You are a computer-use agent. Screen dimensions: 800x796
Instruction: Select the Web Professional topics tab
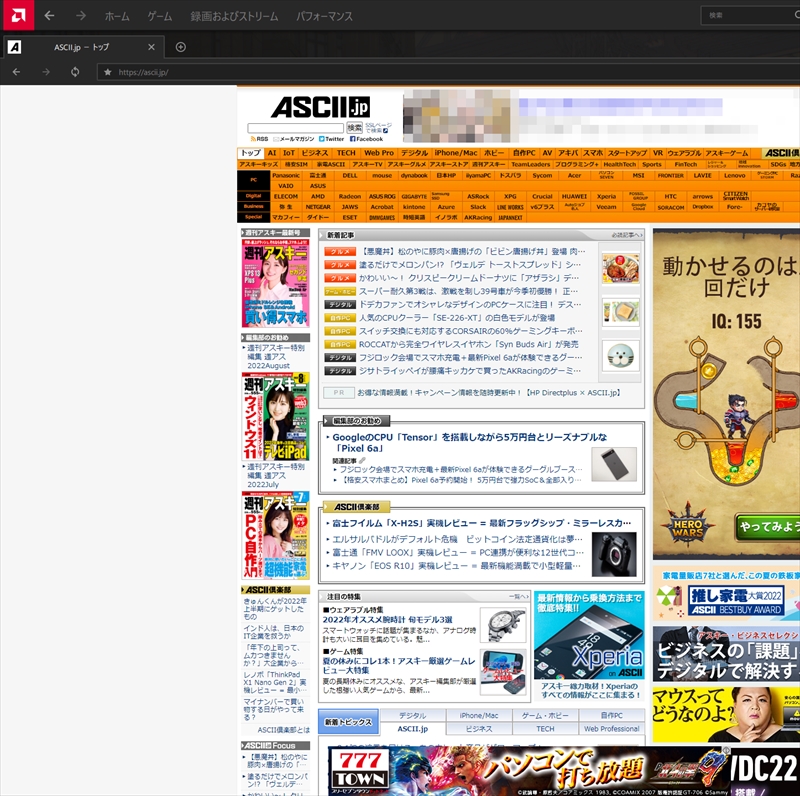pos(611,729)
